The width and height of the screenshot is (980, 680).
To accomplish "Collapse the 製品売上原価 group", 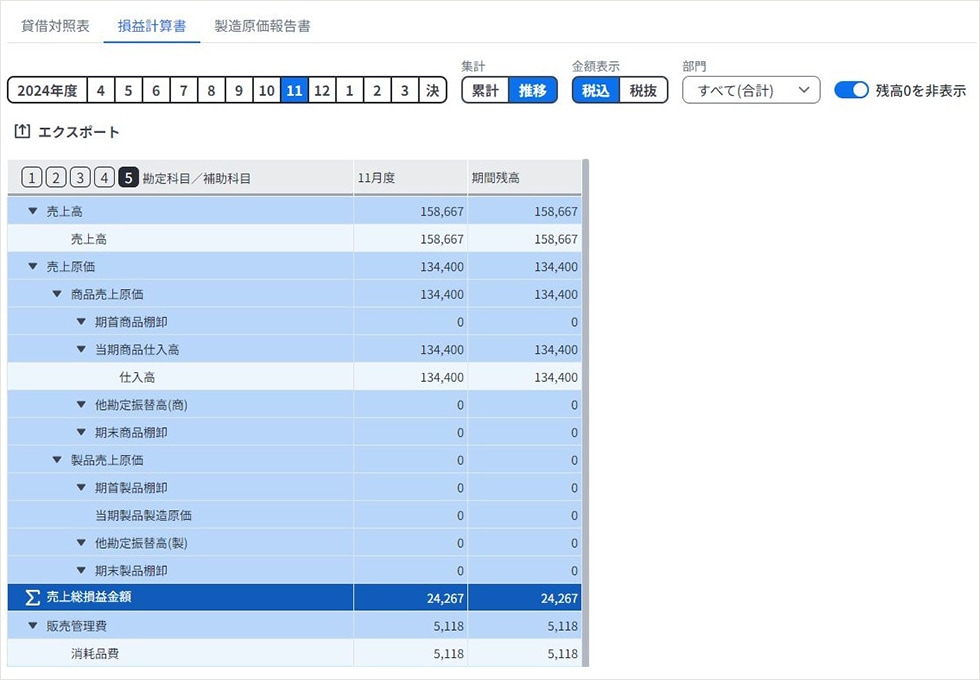I will click(57, 460).
